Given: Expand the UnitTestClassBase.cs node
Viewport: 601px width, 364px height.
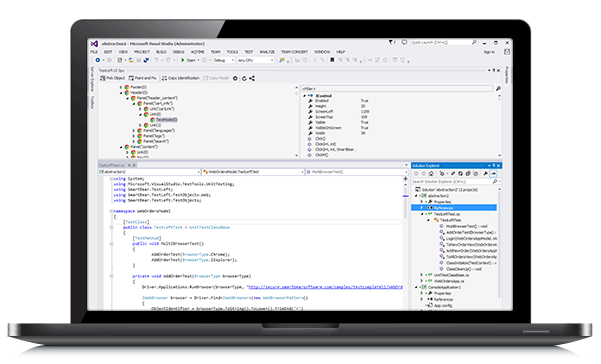Looking at the screenshot, I should (422, 275).
